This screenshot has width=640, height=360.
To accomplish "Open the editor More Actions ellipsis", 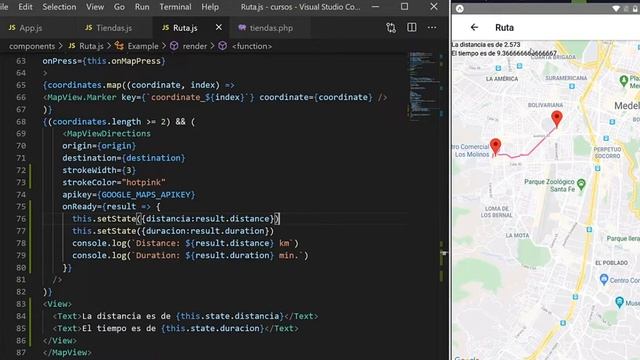I will click(x=432, y=27).
